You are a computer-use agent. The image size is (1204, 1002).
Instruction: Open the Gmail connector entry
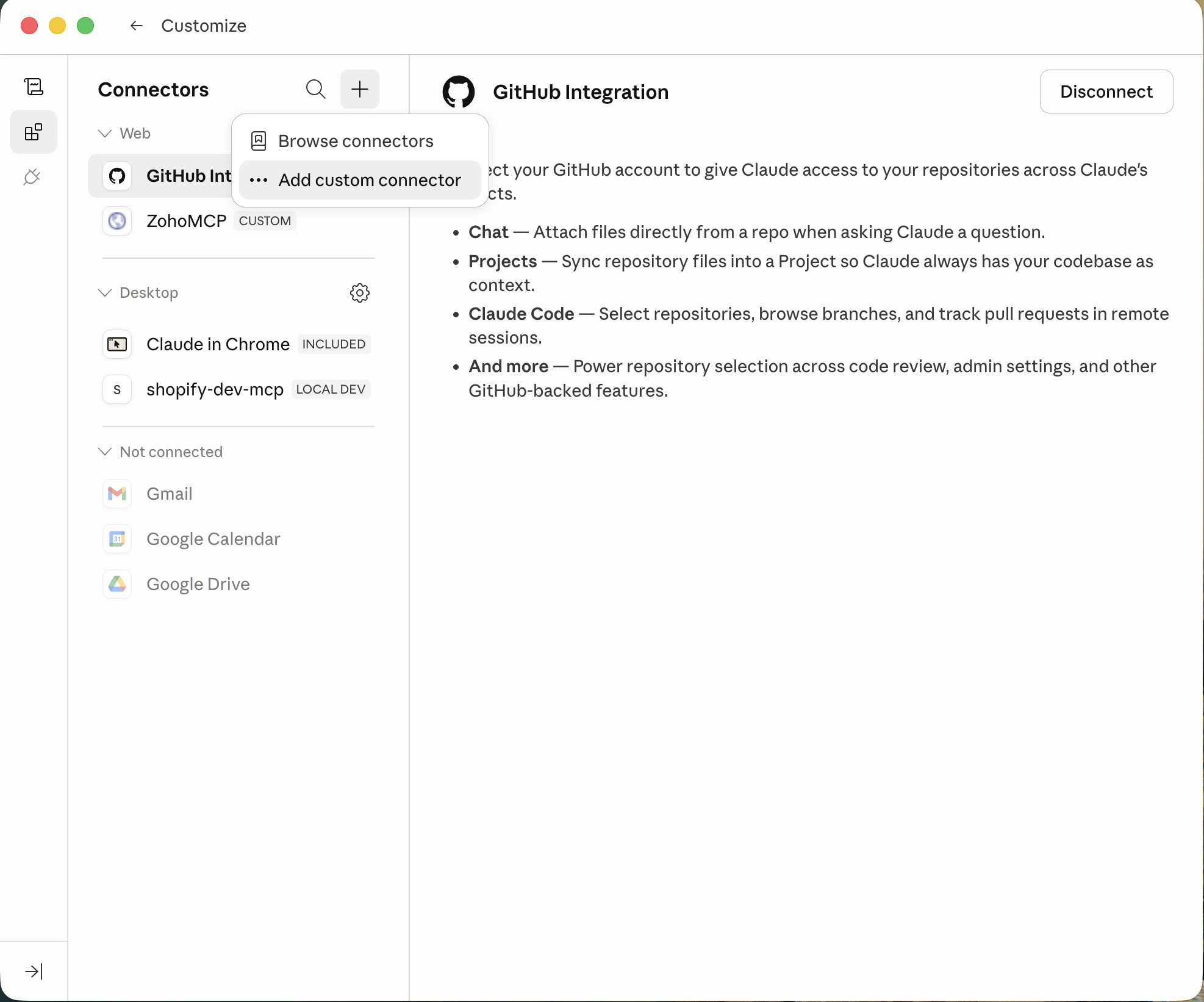237,494
